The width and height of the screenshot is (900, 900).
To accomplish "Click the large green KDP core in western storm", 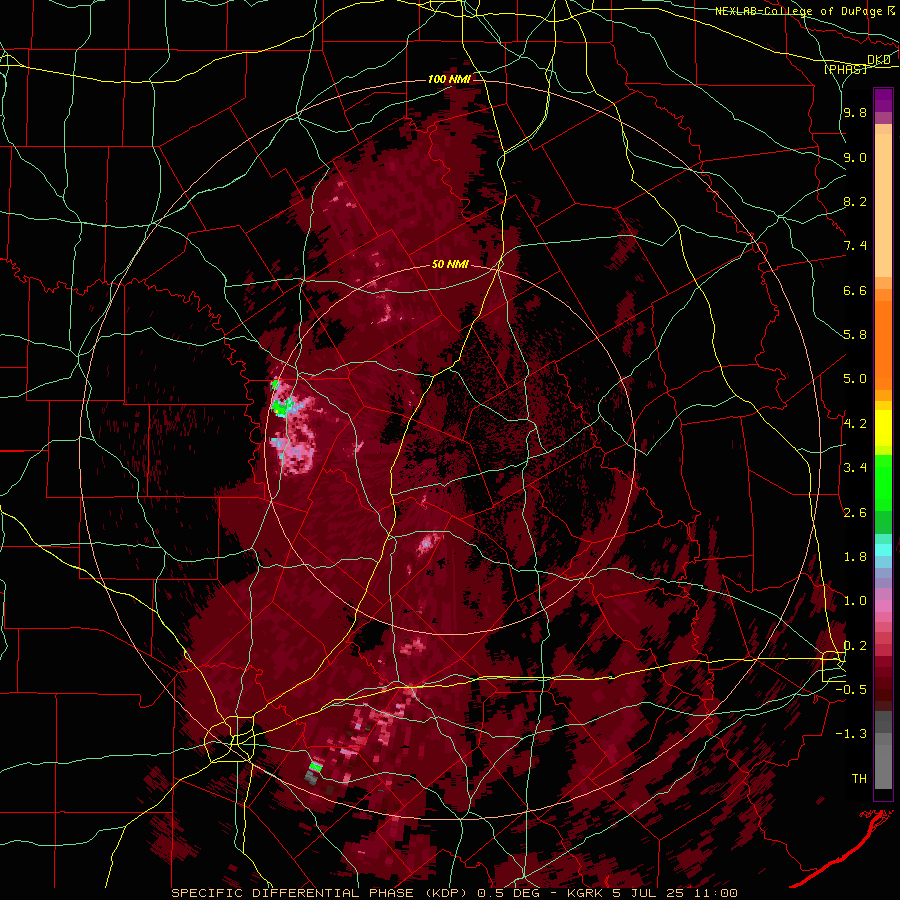I will click(280, 408).
